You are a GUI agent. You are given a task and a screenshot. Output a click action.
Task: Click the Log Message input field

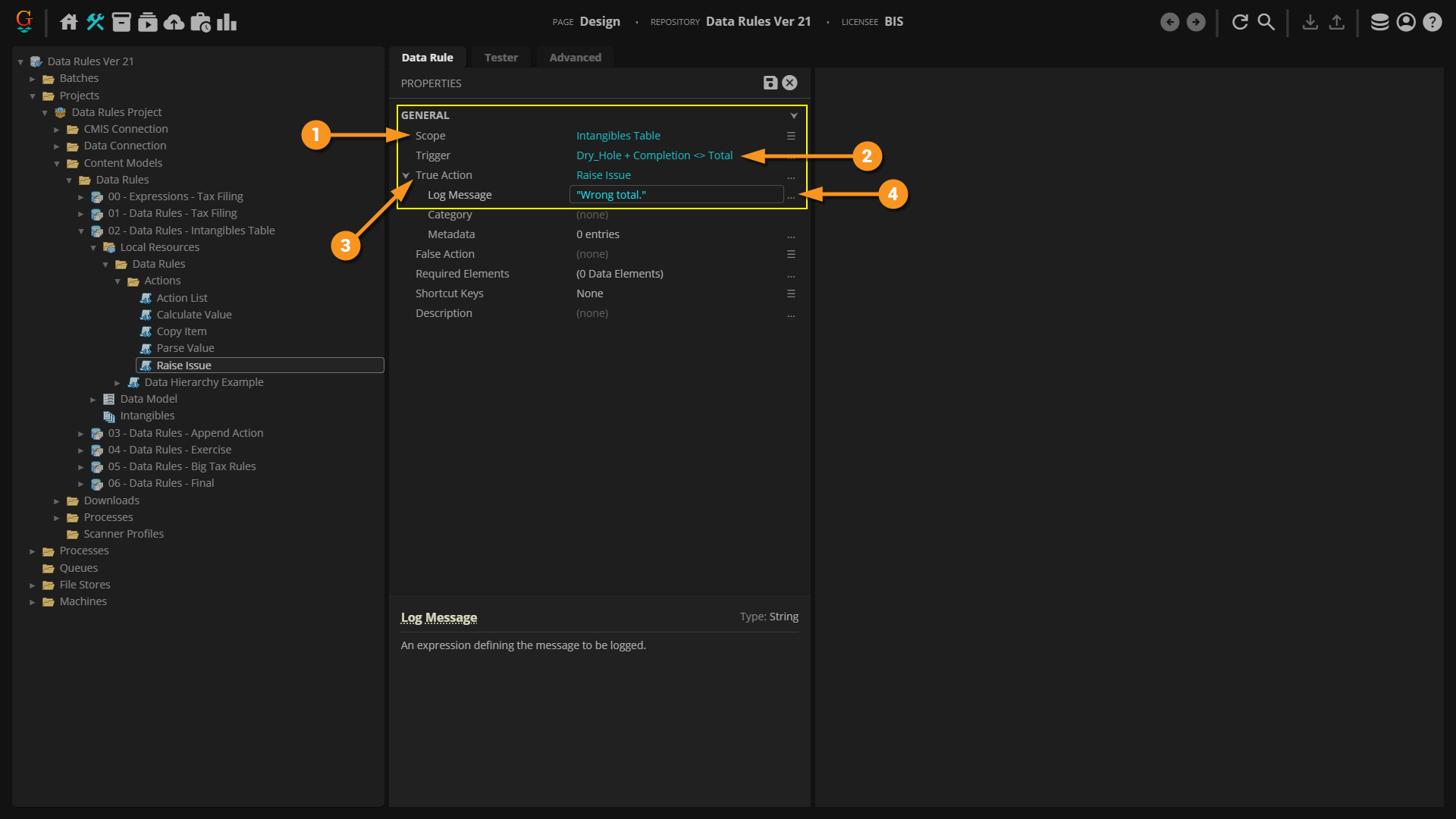pyautogui.click(x=675, y=195)
